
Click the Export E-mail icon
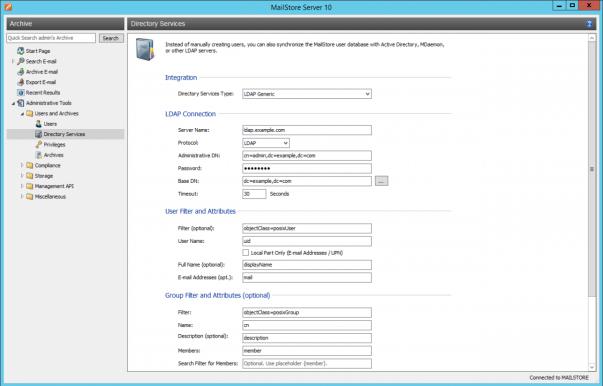[x=21, y=82]
